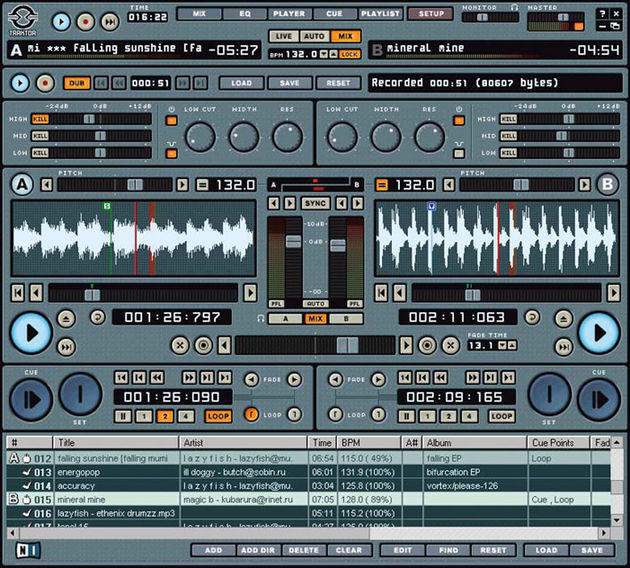Click the master record button in the top bar
The height and width of the screenshot is (568, 630).
(86, 21)
